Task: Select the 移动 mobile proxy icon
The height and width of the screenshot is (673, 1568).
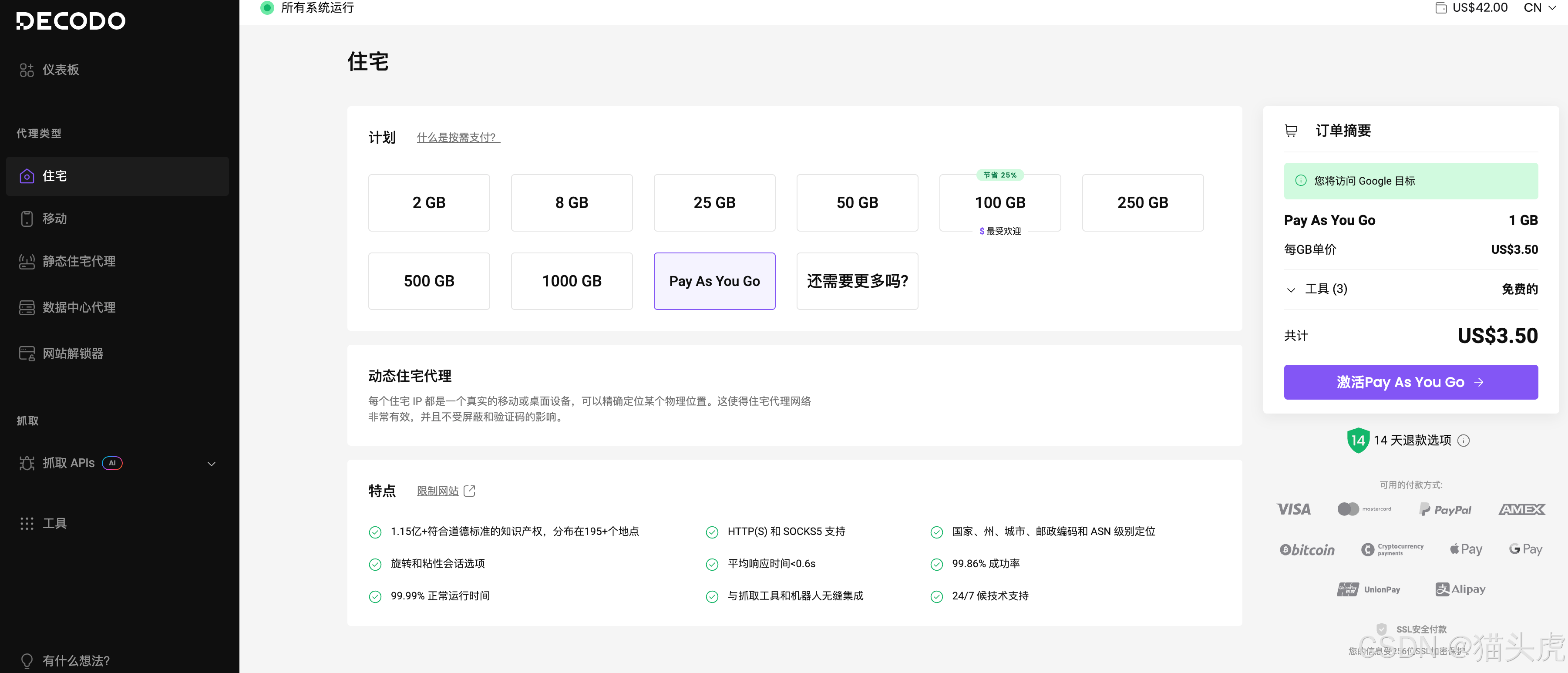Action: [27, 219]
